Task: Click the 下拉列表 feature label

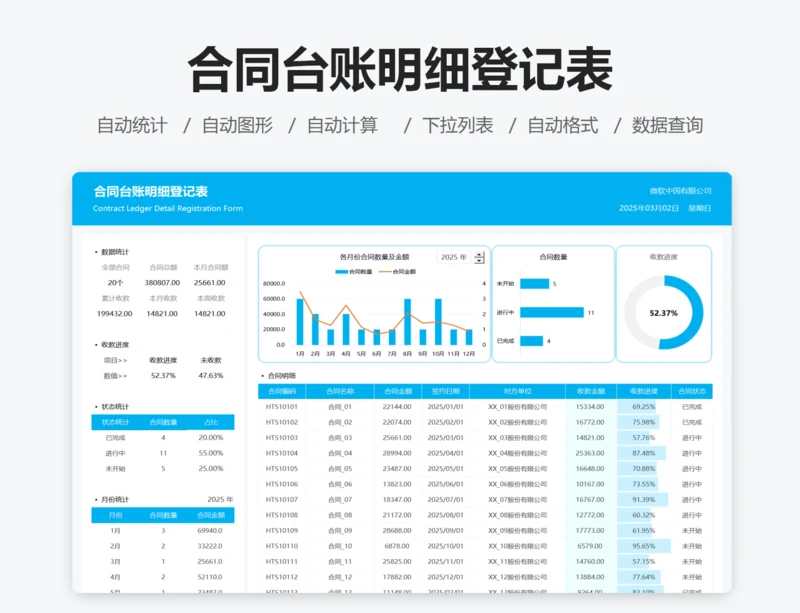Action: (x=458, y=125)
